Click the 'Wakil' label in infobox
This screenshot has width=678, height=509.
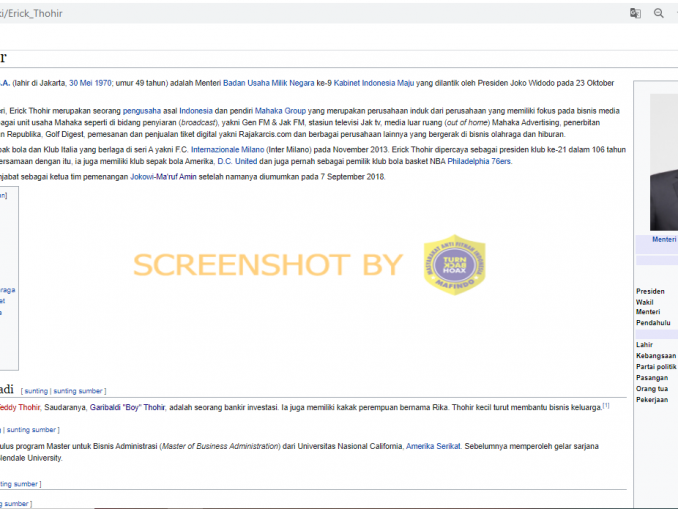coord(644,302)
